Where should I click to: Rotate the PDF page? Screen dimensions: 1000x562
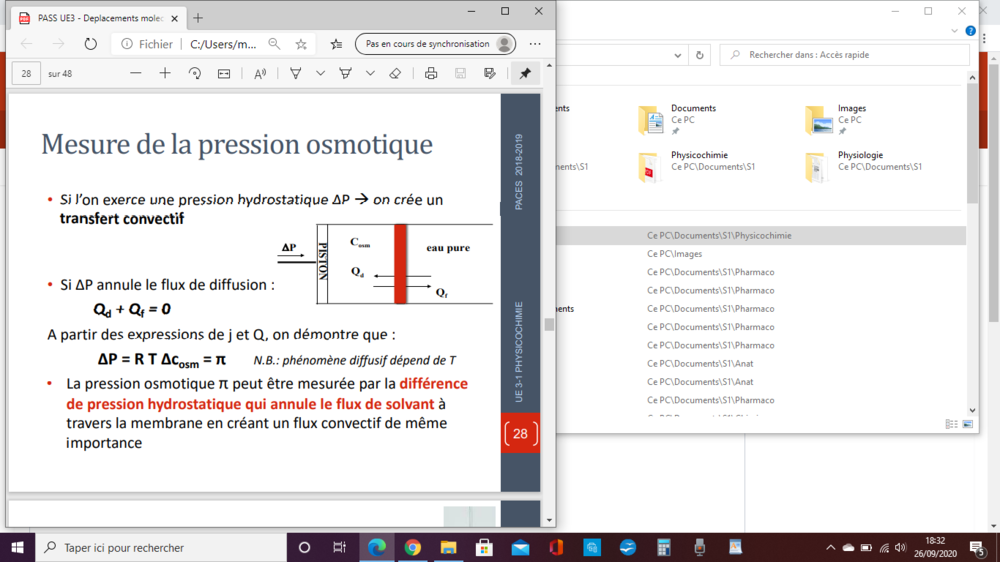click(195, 74)
